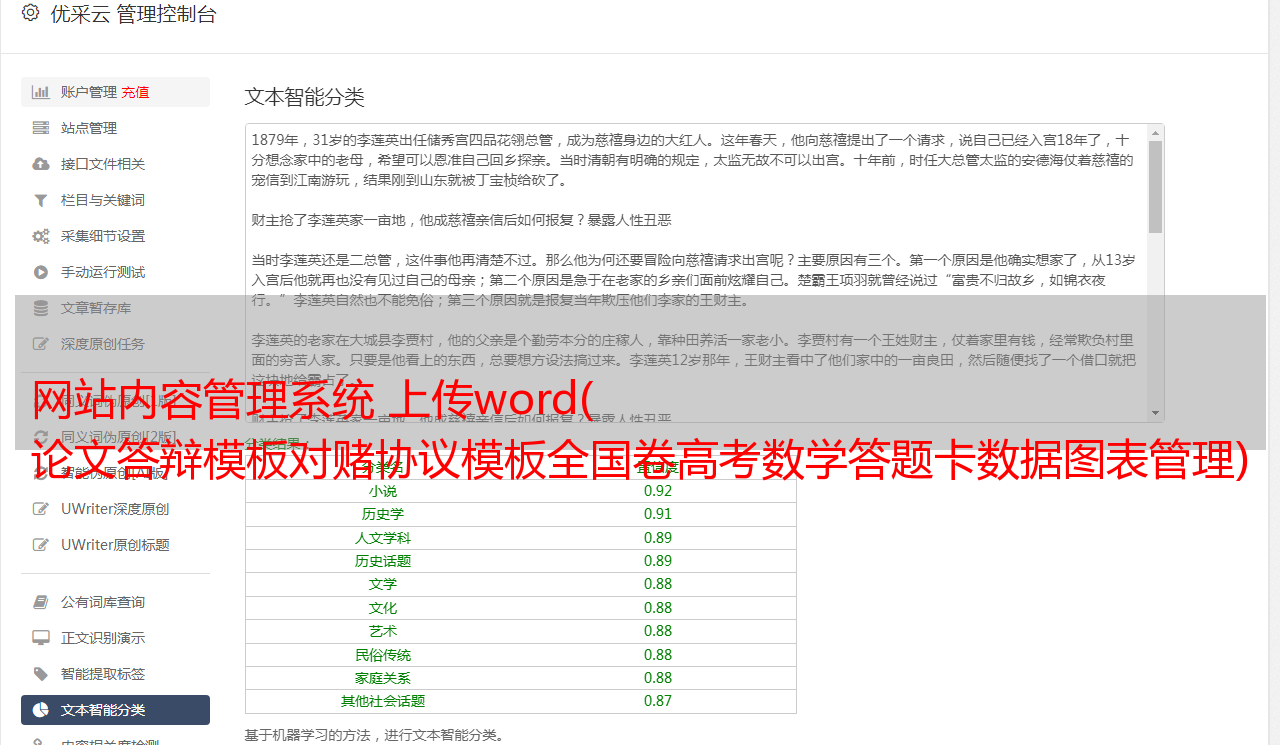The width and height of the screenshot is (1280, 745).
Task: Click the 0.87 confidence value
Action: (658, 701)
